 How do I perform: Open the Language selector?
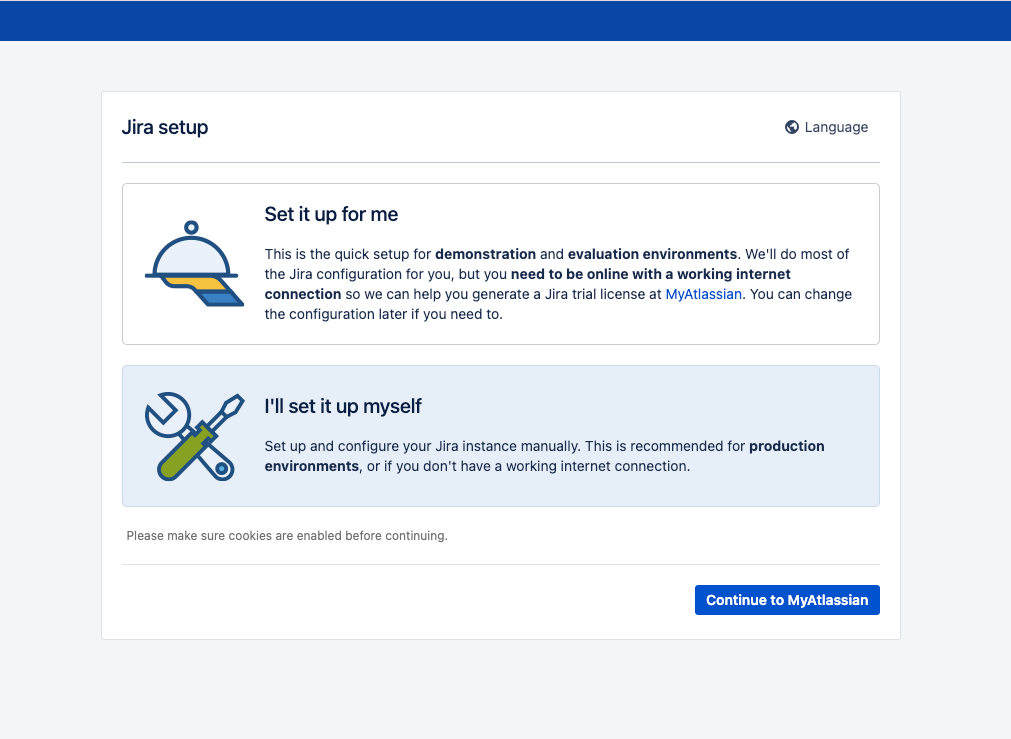coord(827,127)
